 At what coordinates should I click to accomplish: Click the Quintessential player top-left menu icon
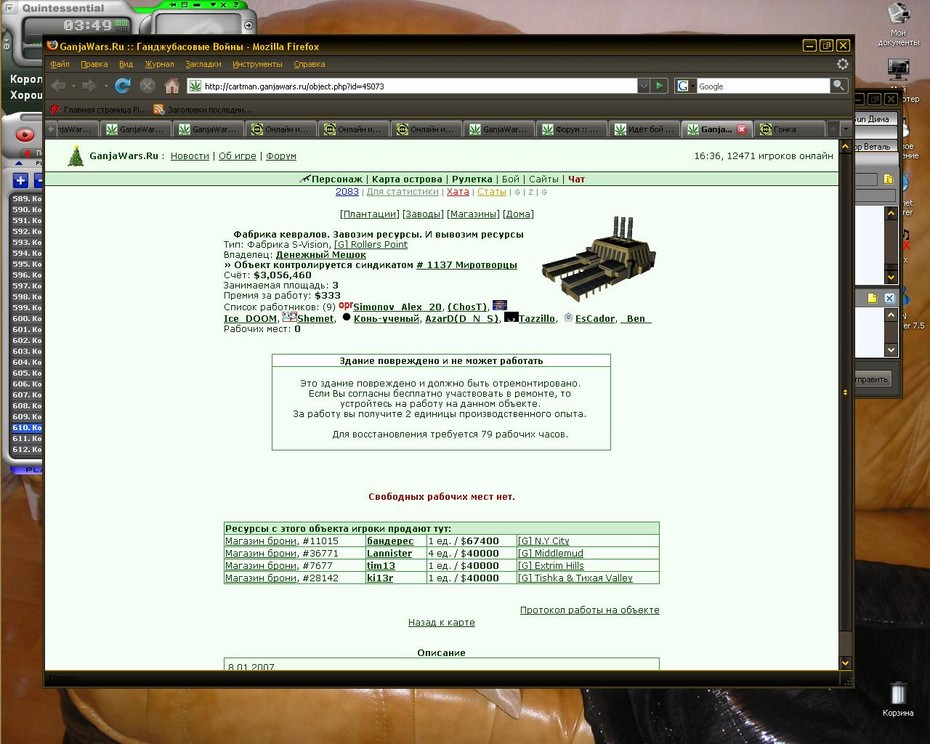click(x=8, y=8)
